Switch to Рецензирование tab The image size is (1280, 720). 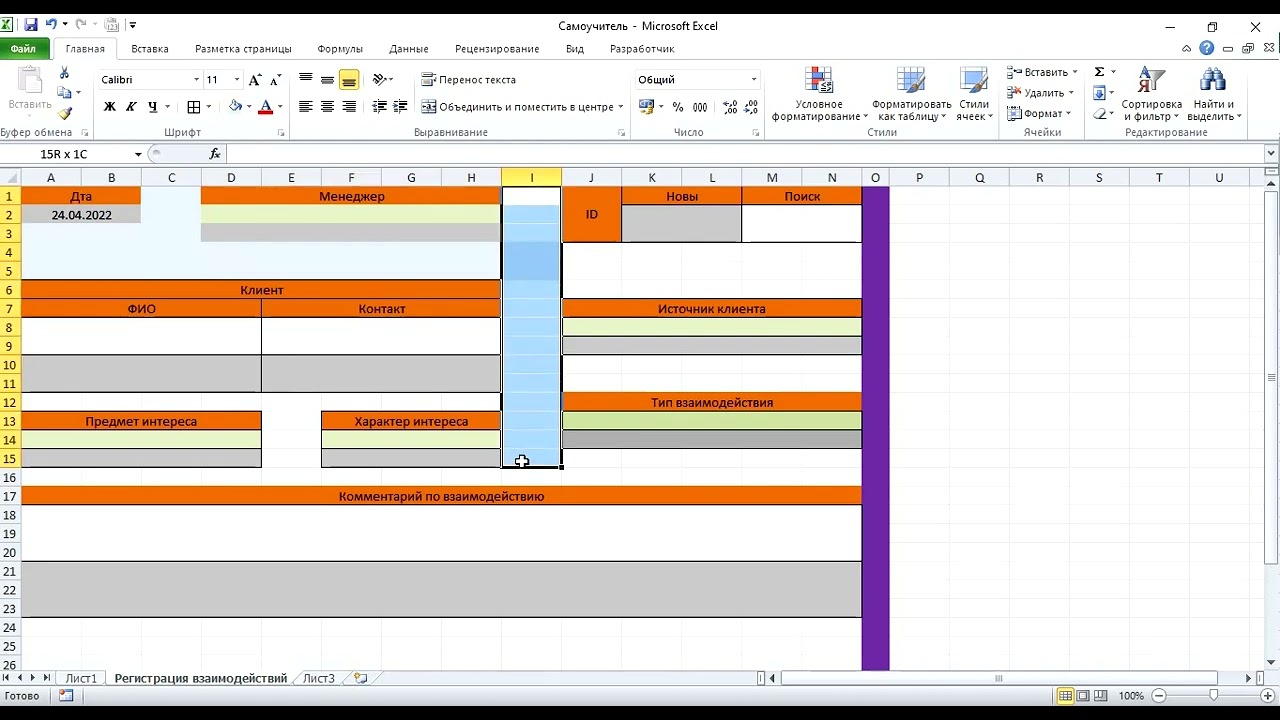click(x=497, y=49)
